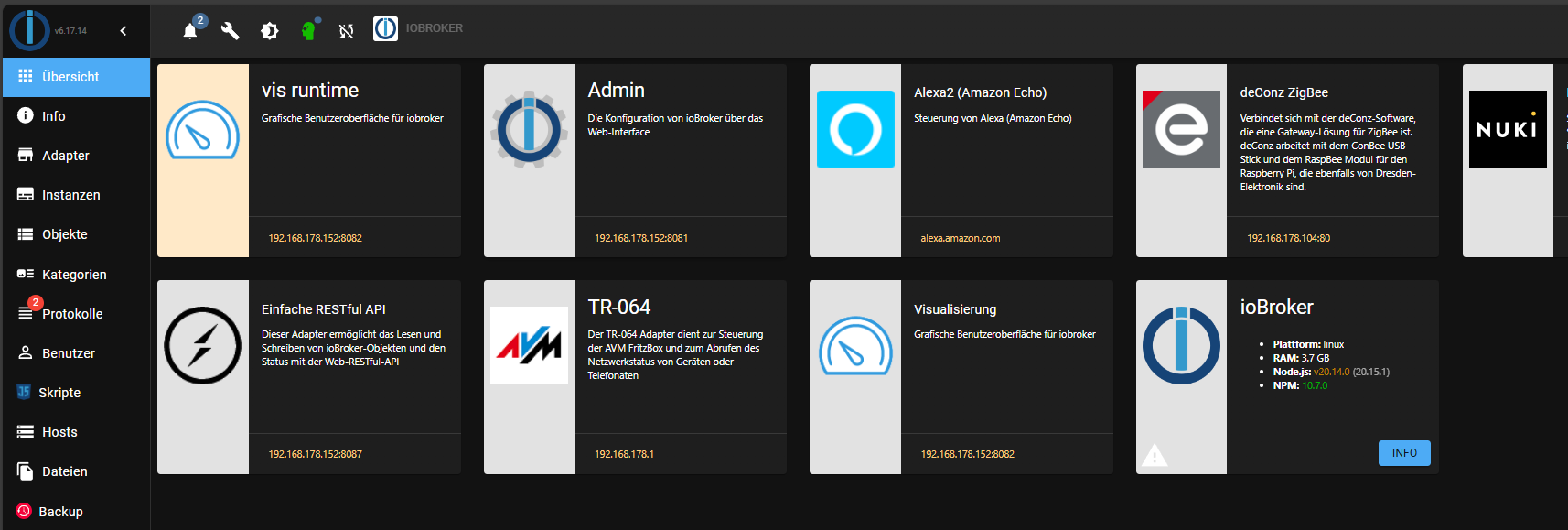Click the AVM TR-064 logo thumbnail
Screen dimensions: 1568x530
529,346
